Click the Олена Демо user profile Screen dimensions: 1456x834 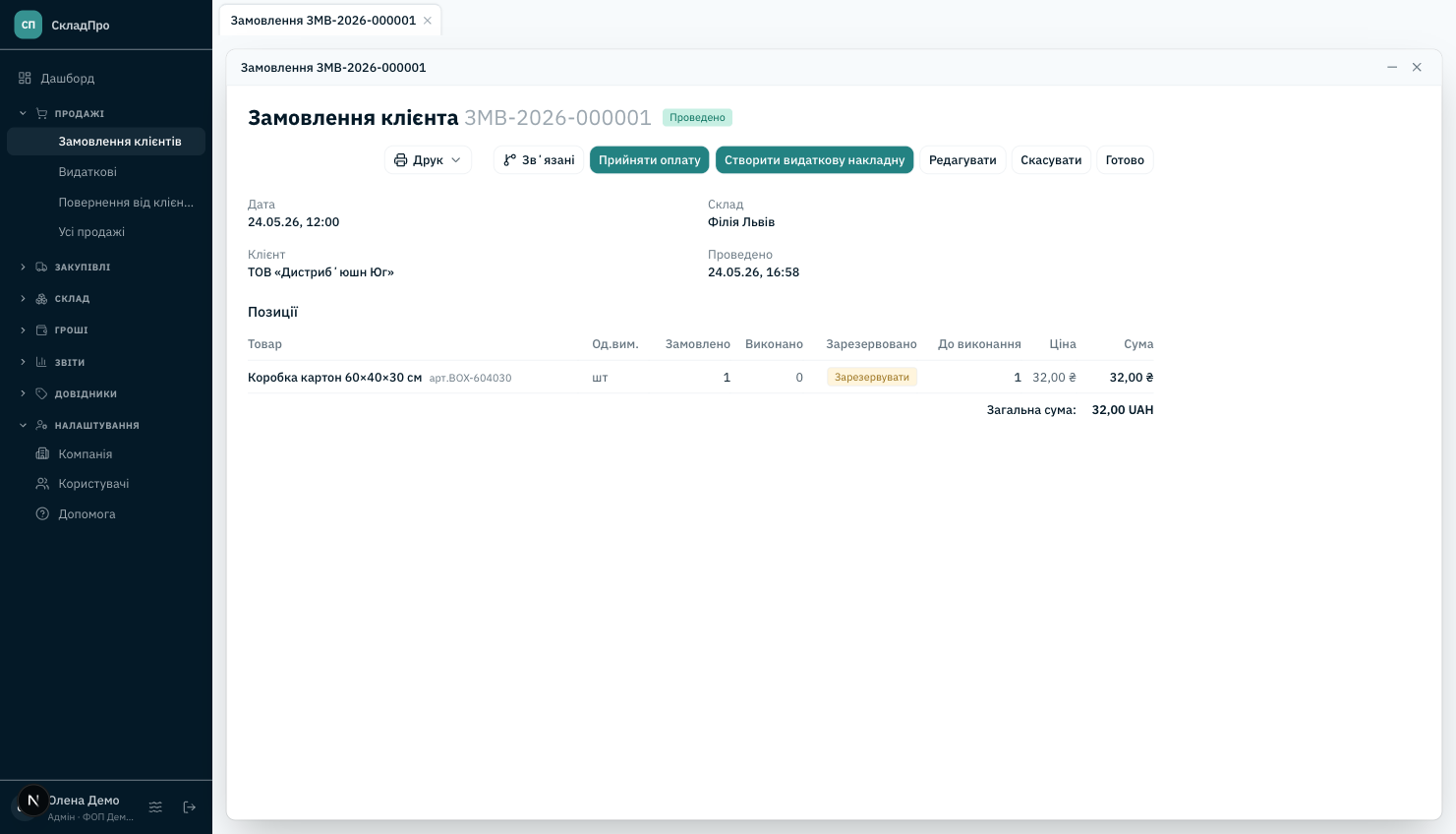pos(74,807)
